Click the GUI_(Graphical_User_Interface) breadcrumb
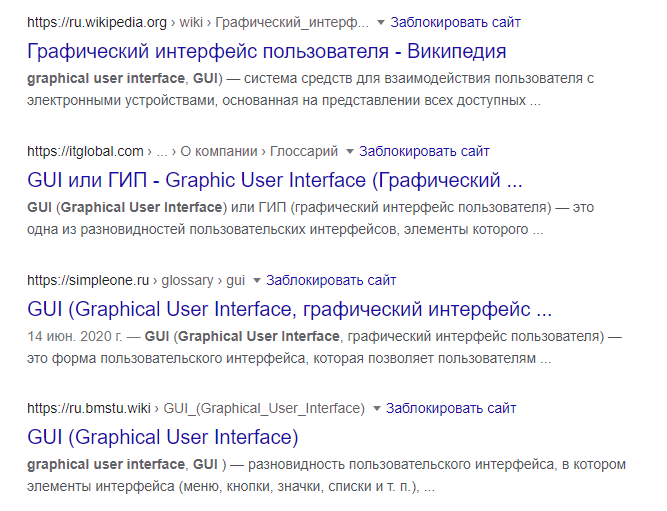 (x=264, y=408)
